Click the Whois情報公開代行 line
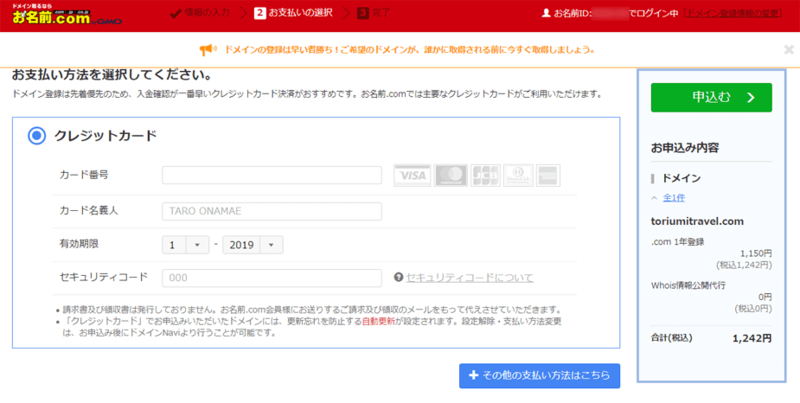The width and height of the screenshot is (800, 403). (x=688, y=286)
